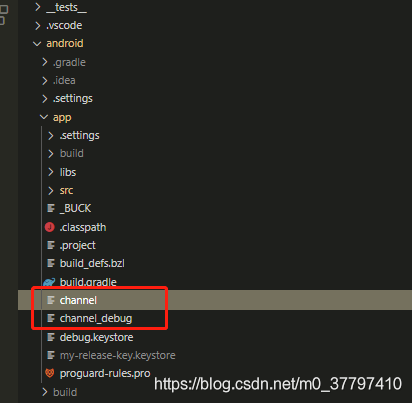Expand the .gradle folder chevron
This screenshot has height=403, width=412.
coord(45,62)
